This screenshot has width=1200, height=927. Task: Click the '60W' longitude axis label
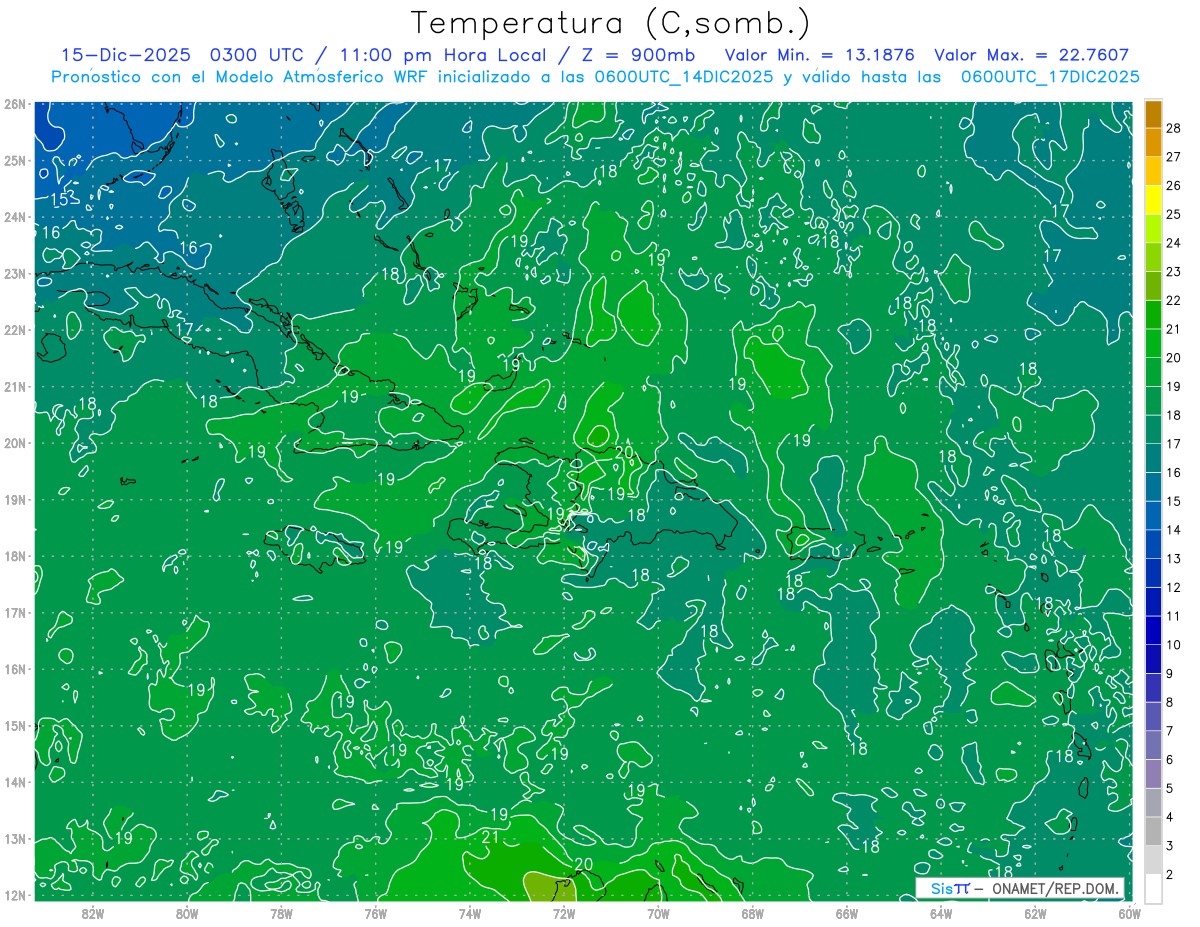pos(1129,913)
